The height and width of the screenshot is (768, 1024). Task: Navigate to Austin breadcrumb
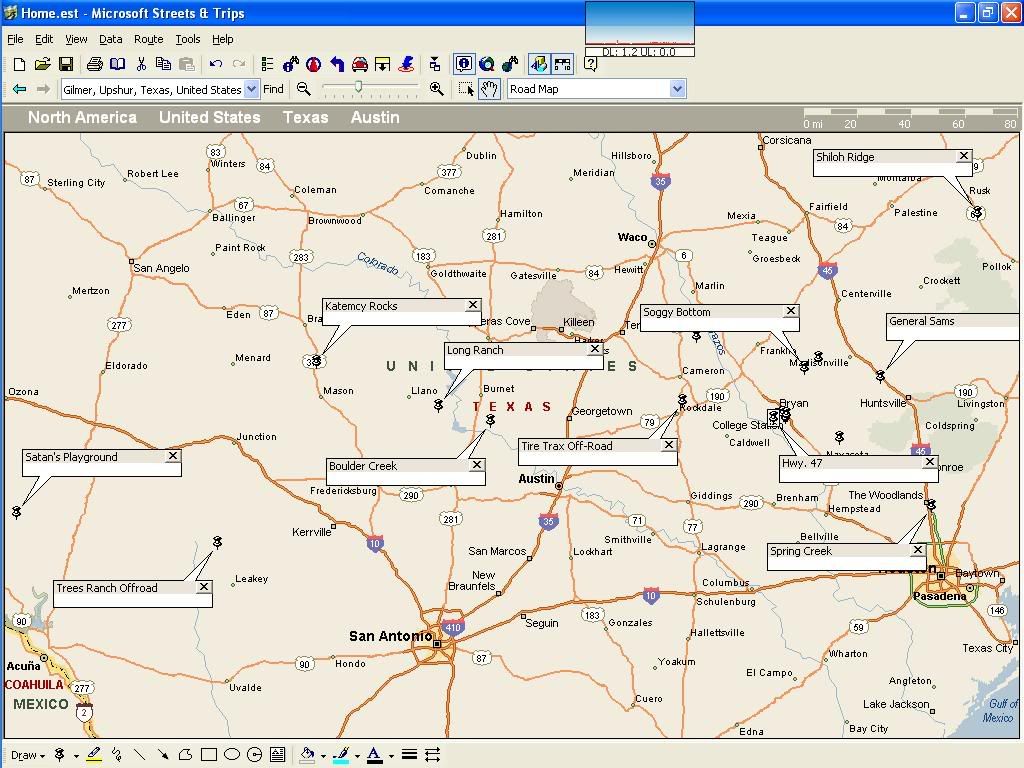pyautogui.click(x=375, y=118)
